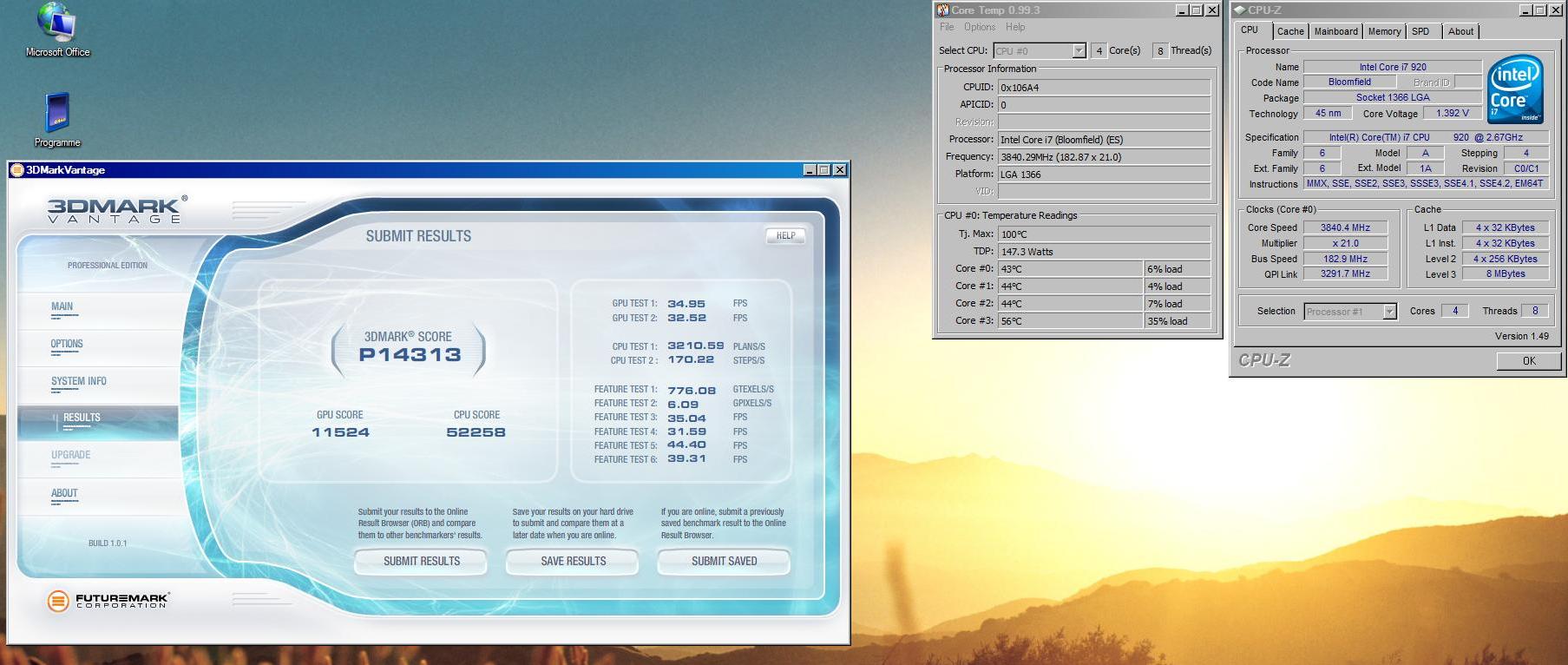Open the Microsoft Office desktop icon

click(57, 30)
